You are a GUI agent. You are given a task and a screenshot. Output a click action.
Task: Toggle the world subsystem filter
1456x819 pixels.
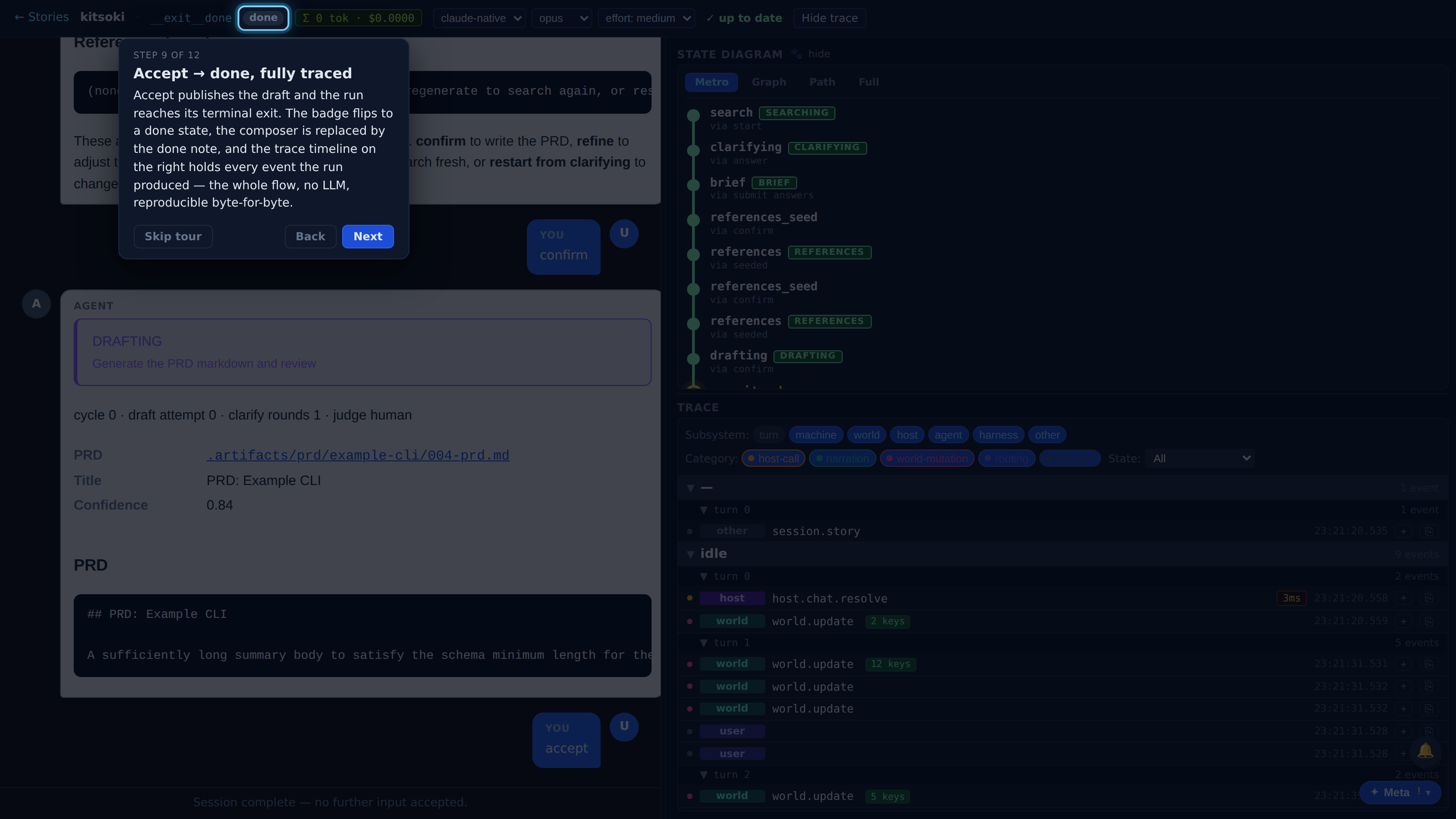[866, 435]
